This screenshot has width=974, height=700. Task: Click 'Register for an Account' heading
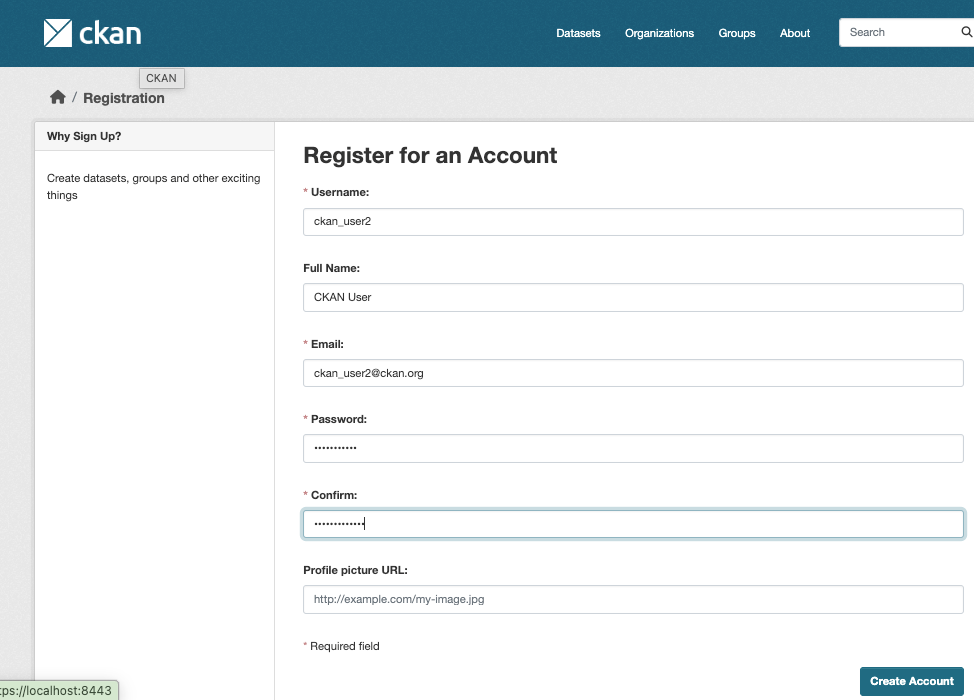pyautogui.click(x=430, y=155)
